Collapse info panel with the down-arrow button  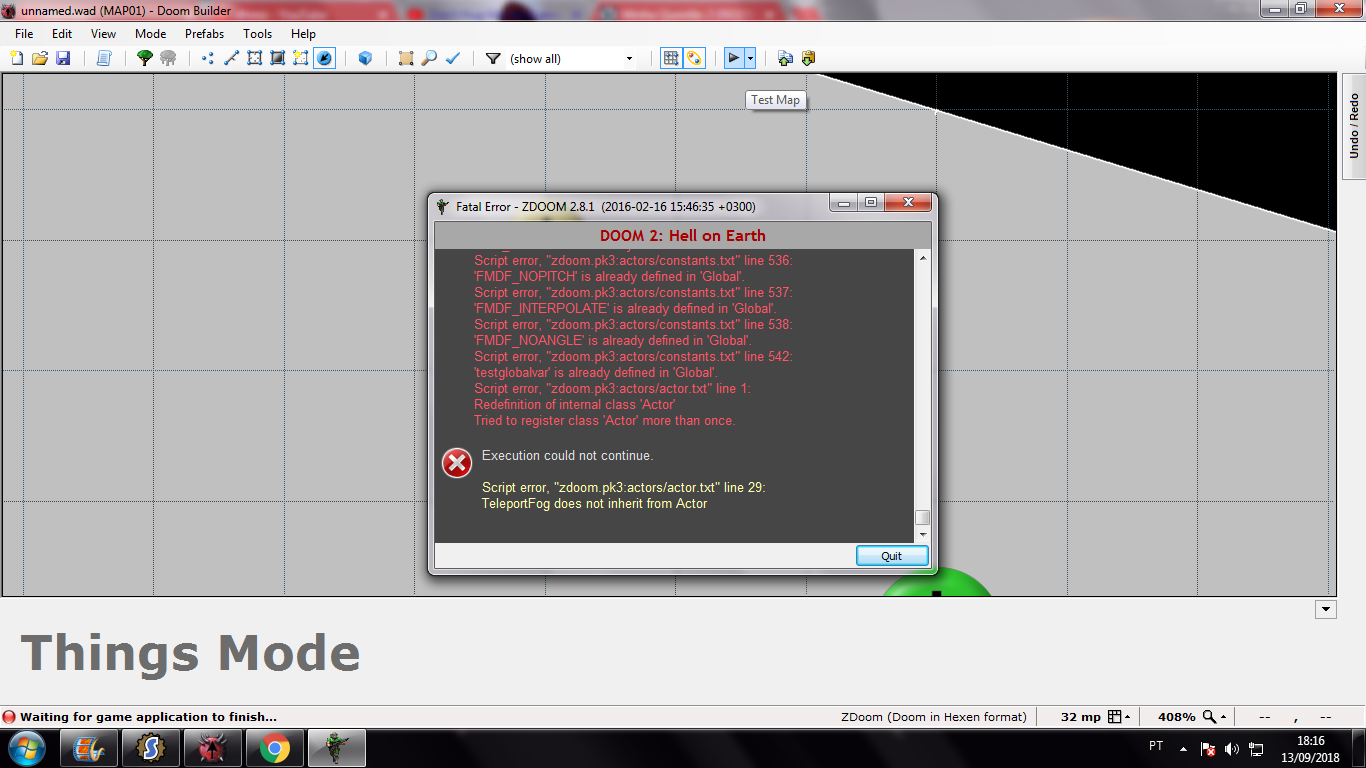(x=1326, y=609)
